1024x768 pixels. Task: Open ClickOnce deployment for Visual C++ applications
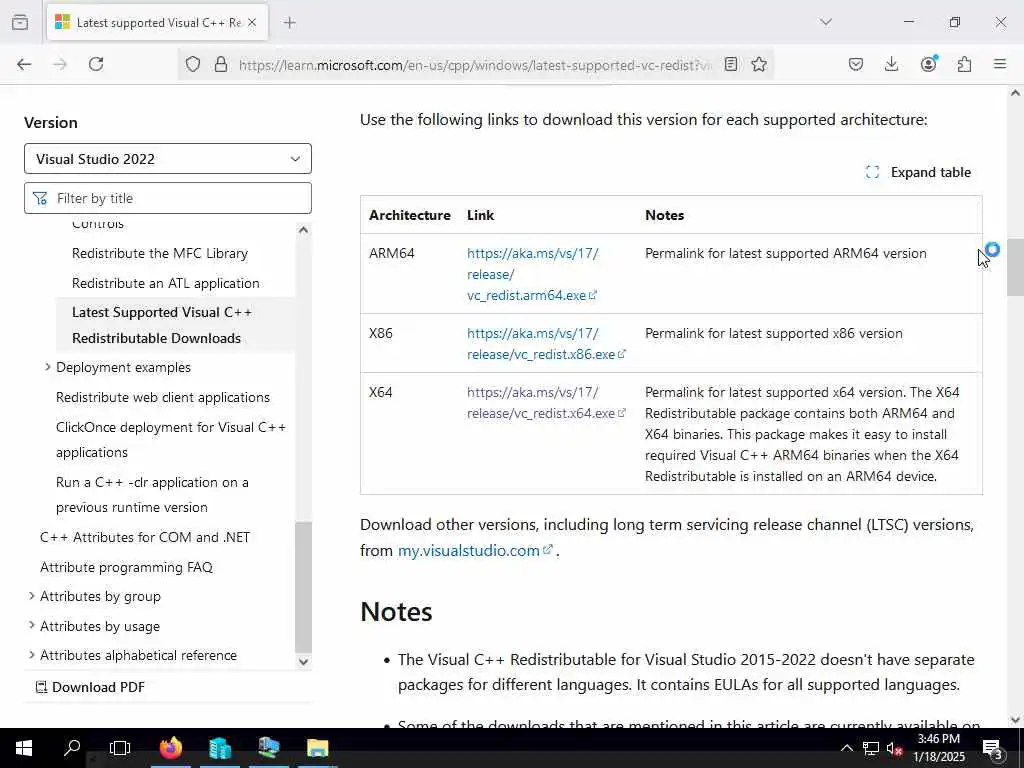click(171, 440)
